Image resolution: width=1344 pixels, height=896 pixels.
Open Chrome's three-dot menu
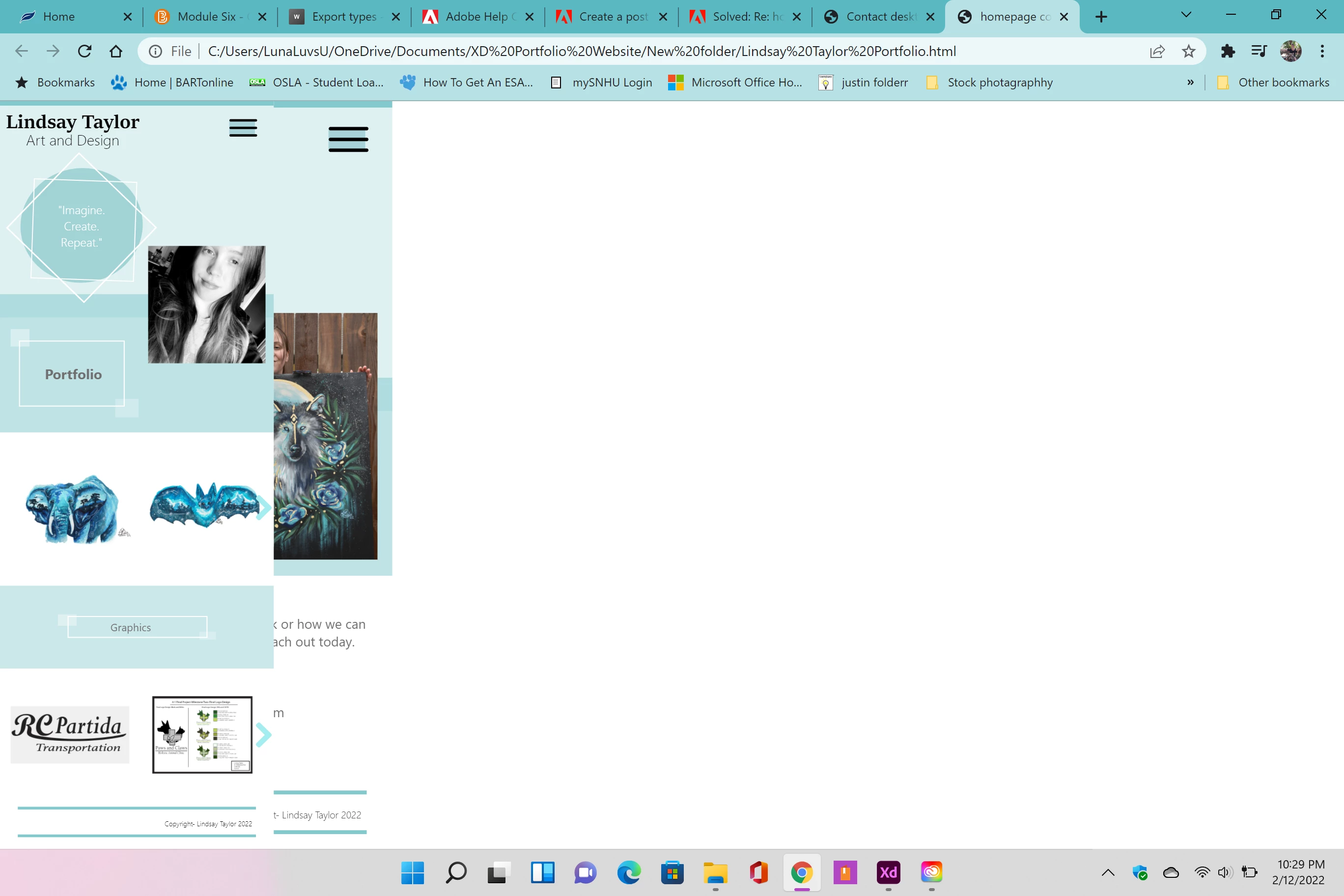(x=1322, y=52)
